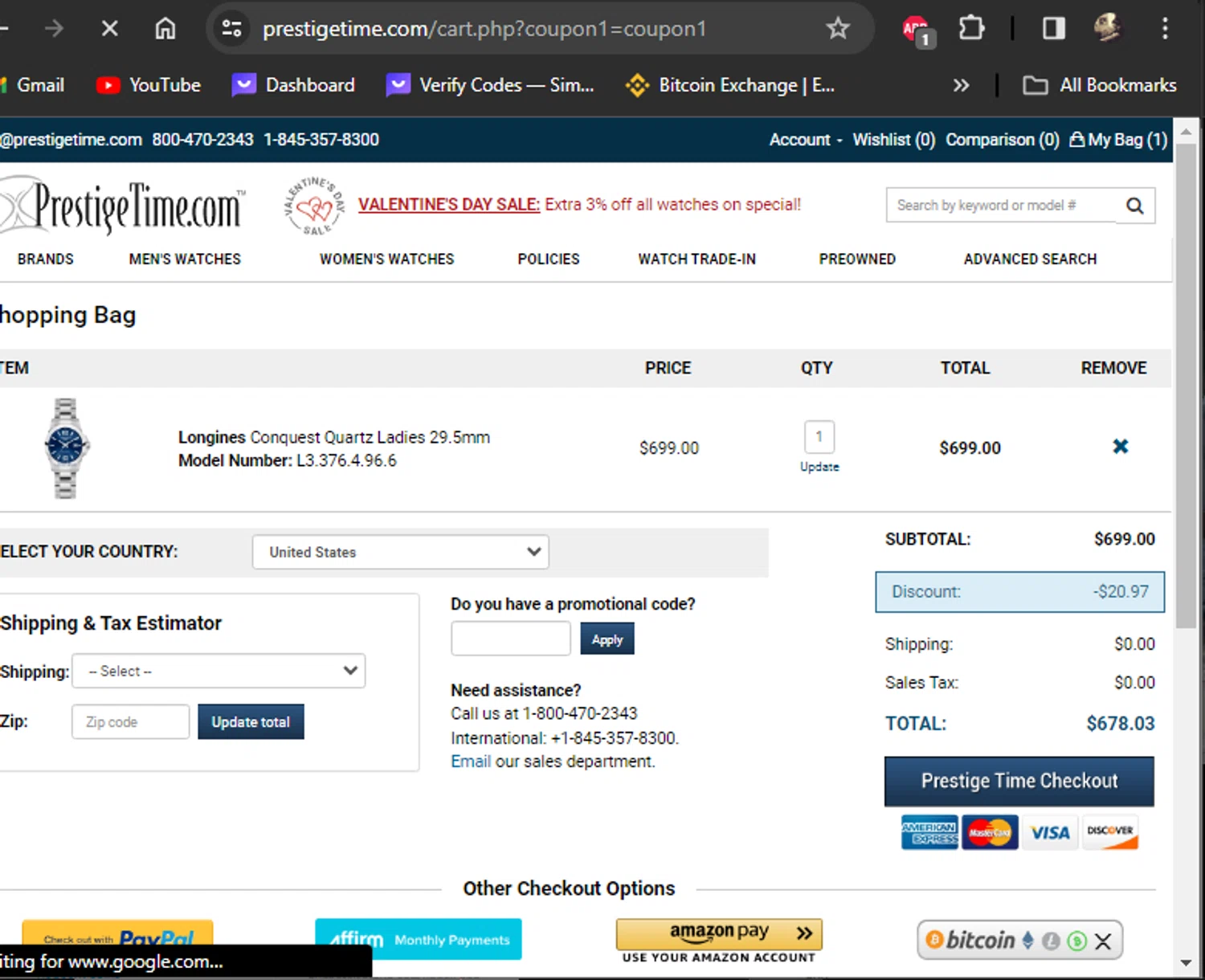Click the American Express card icon
This screenshot has width=1205, height=980.
point(929,832)
